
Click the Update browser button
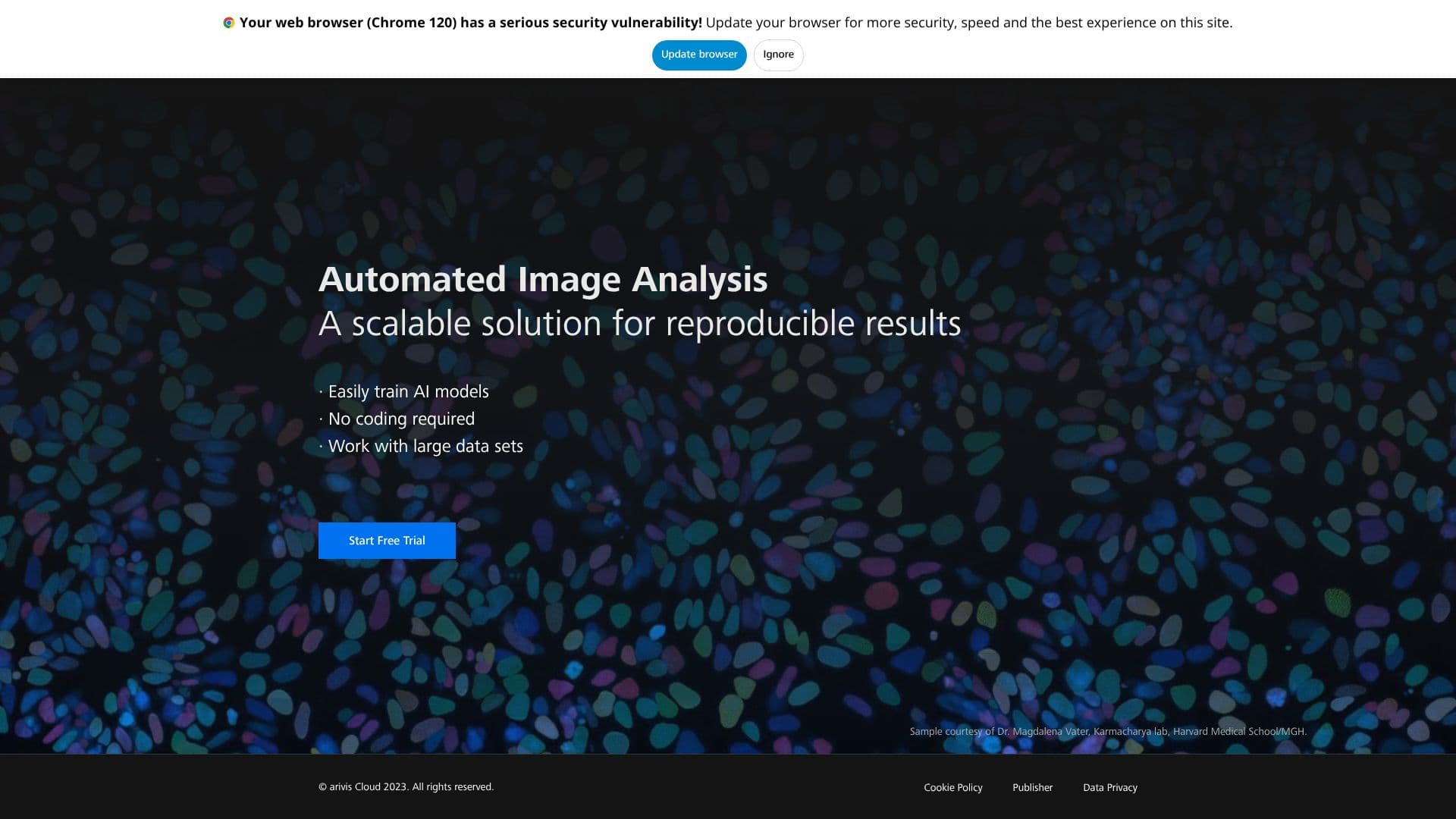pyautogui.click(x=699, y=55)
